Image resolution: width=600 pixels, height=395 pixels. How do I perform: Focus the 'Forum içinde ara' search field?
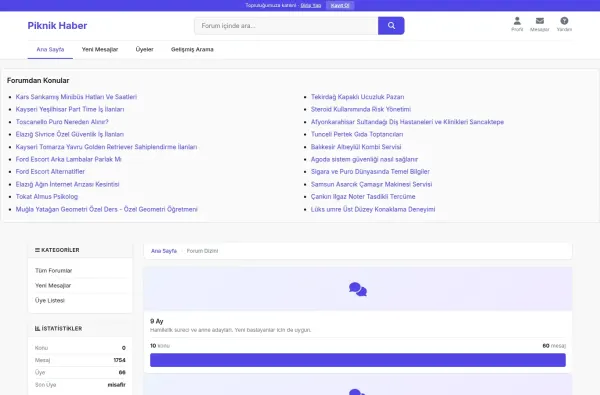286,26
